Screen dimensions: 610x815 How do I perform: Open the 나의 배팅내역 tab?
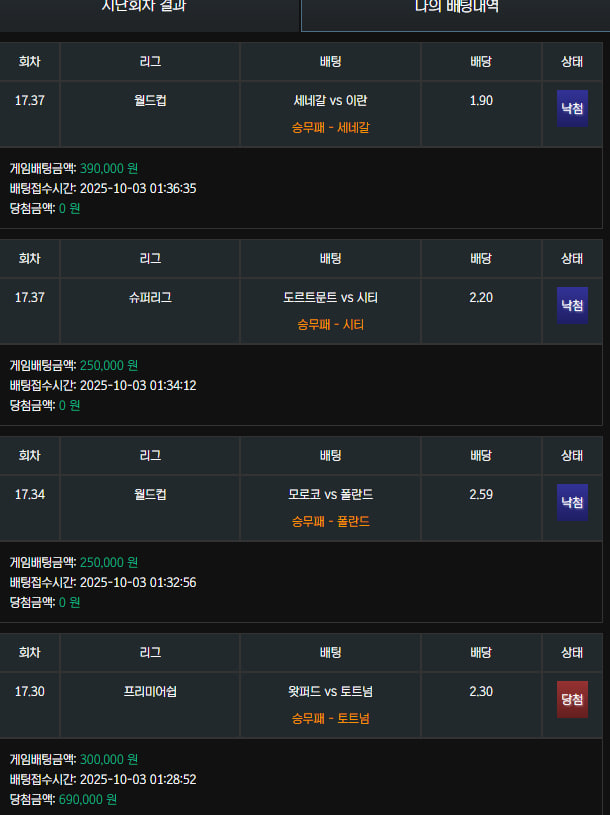[456, 8]
